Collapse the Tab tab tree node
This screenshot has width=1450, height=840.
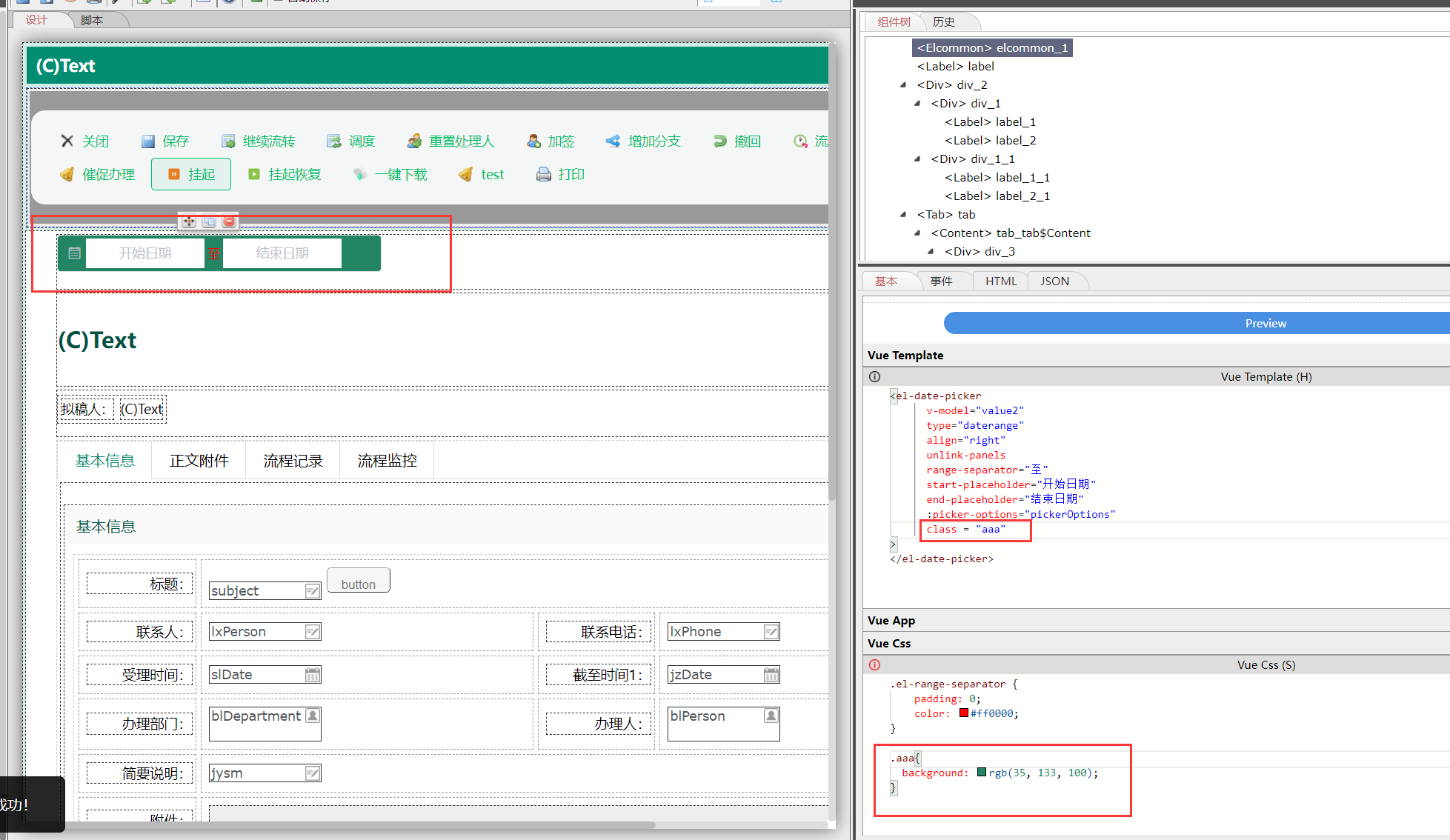pyautogui.click(x=903, y=214)
